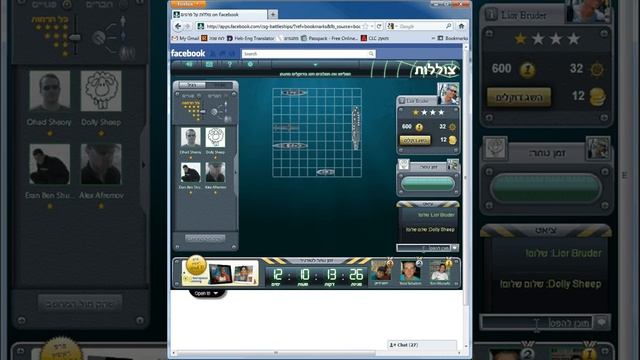Select the enlarged Eran Ben Shu avatar in the background
Image resolution: width=640 pixels, height=360 pixels.
pyautogui.click(x=49, y=164)
